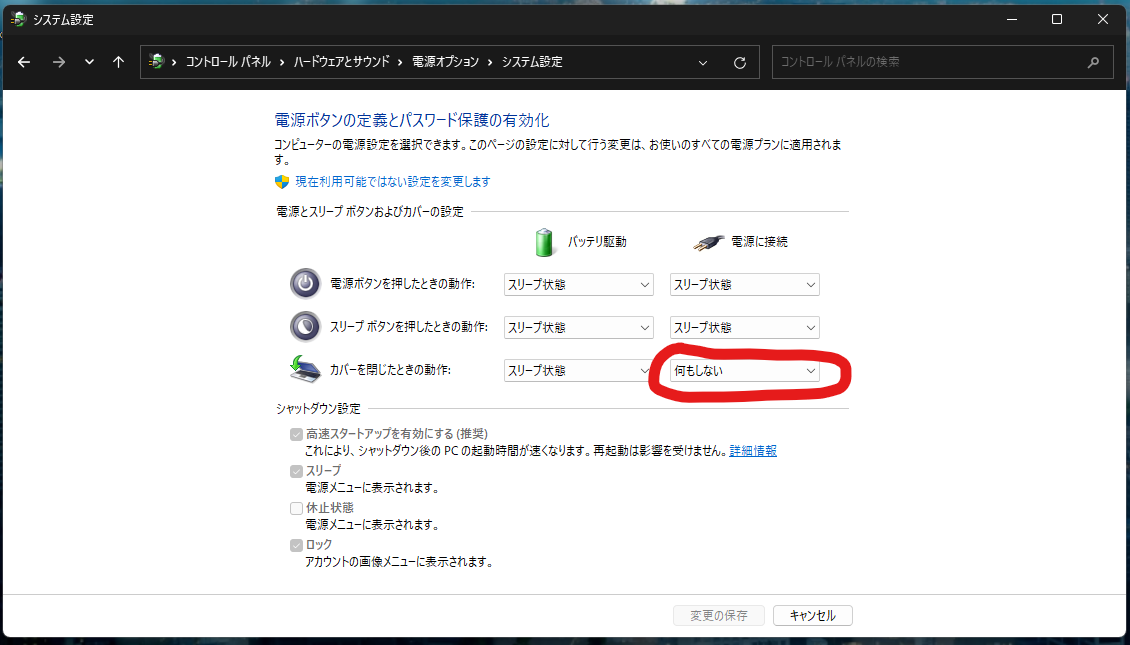Go back with the left arrow button
This screenshot has height=645, width=1130.
(24, 62)
